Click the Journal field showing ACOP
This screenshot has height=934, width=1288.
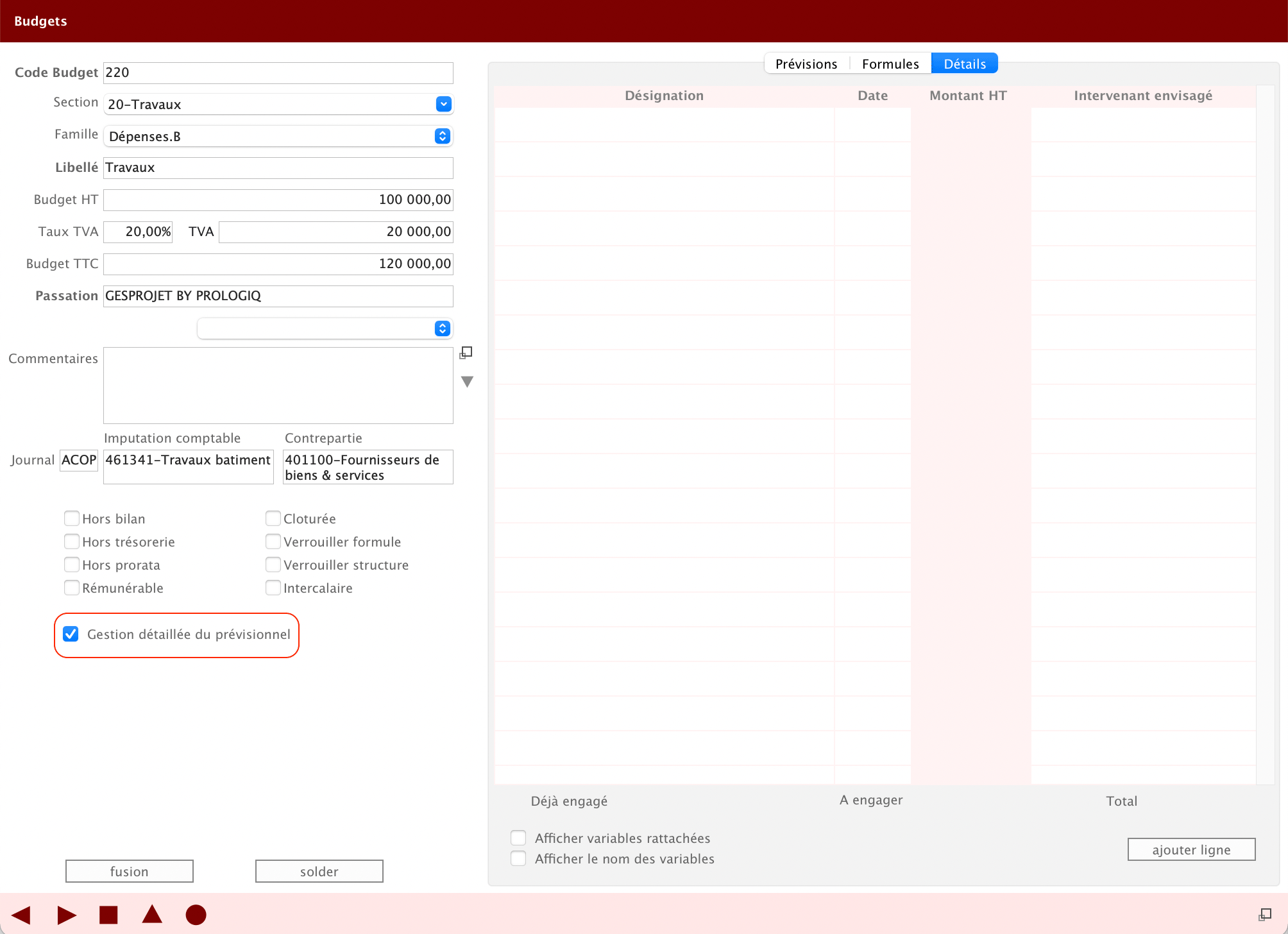[79, 460]
